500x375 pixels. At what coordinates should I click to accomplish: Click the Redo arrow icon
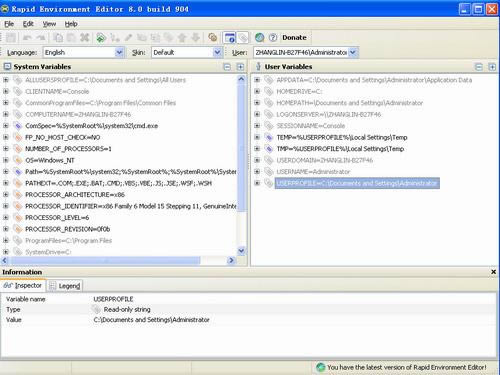[x=41, y=38]
